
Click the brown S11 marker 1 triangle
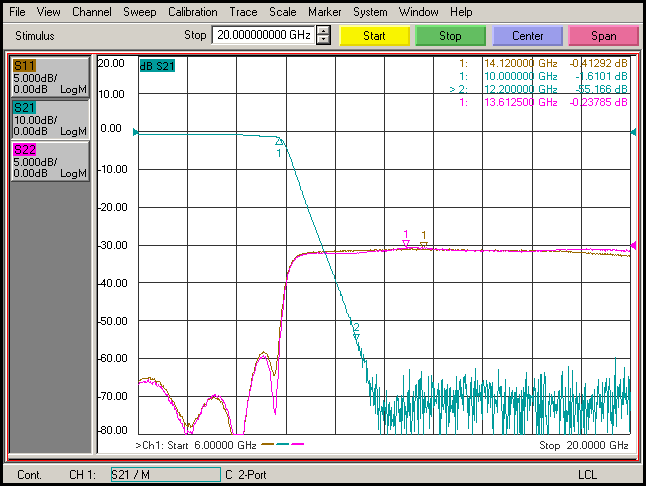[x=424, y=243]
